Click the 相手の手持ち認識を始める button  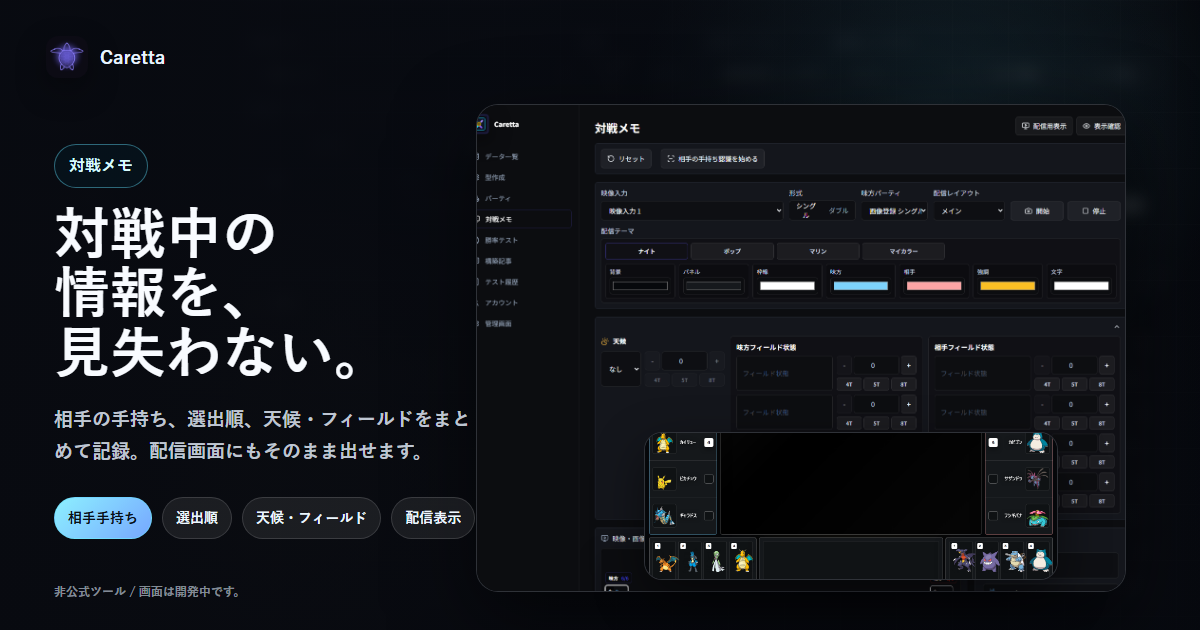[x=712, y=159]
